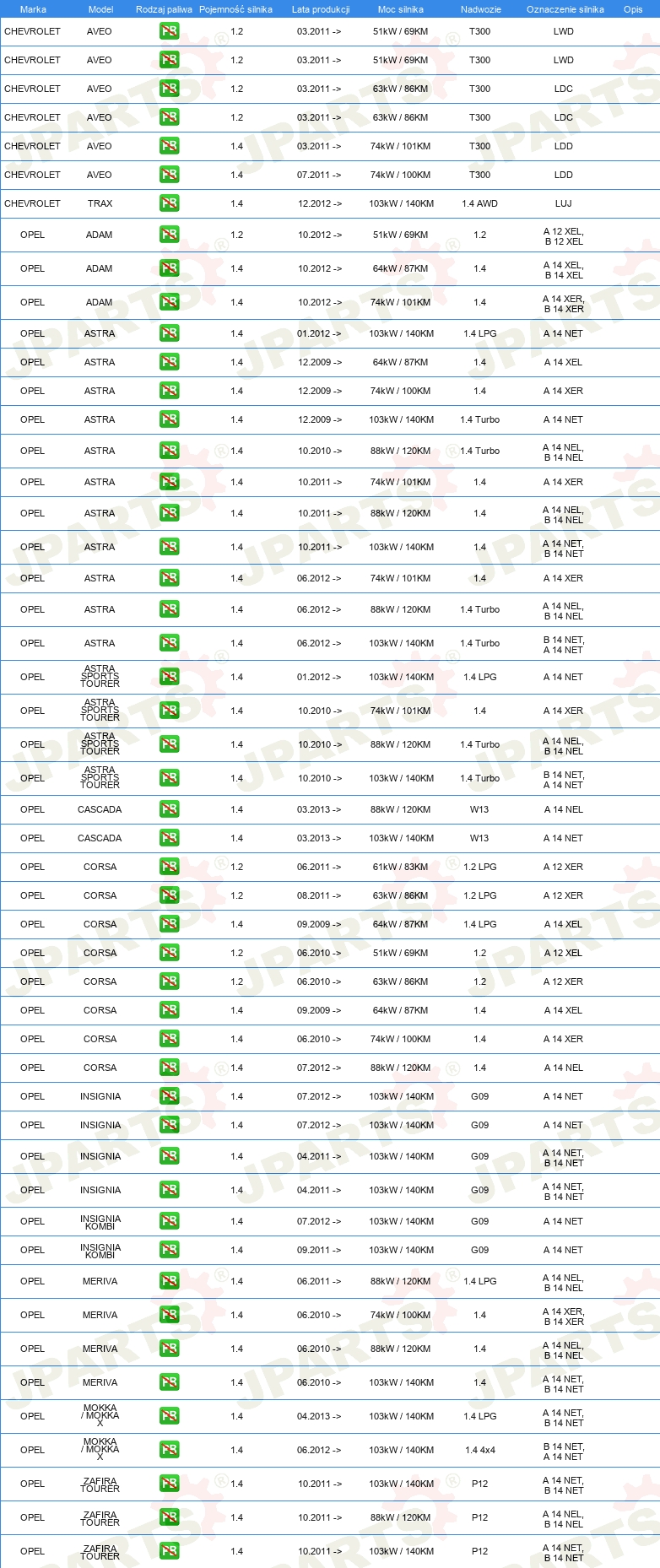Select the 1.4 AWD body cell

[479, 203]
